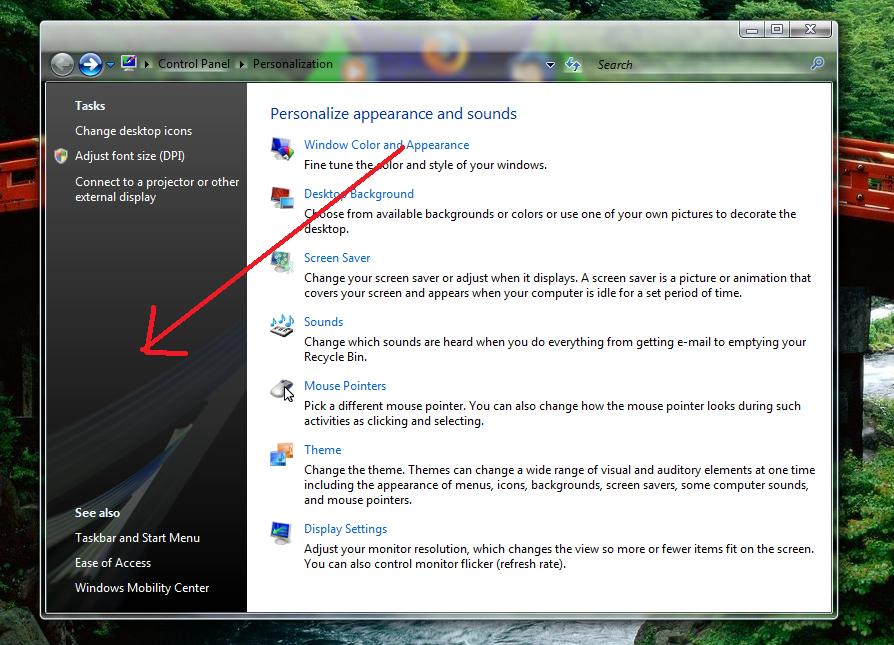Maximize the Personalization window
894x645 pixels.
(x=777, y=30)
